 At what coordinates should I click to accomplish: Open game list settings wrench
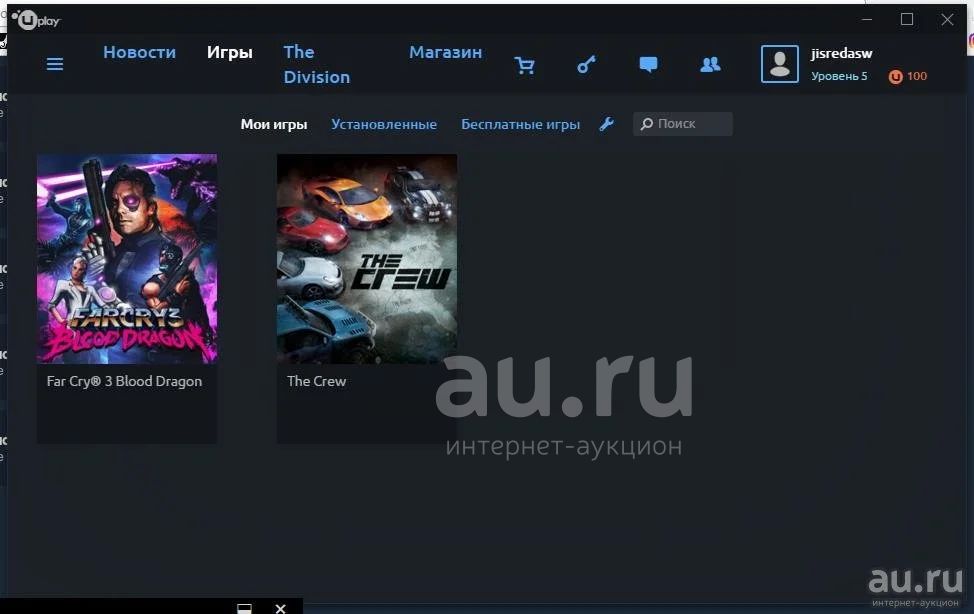(606, 124)
